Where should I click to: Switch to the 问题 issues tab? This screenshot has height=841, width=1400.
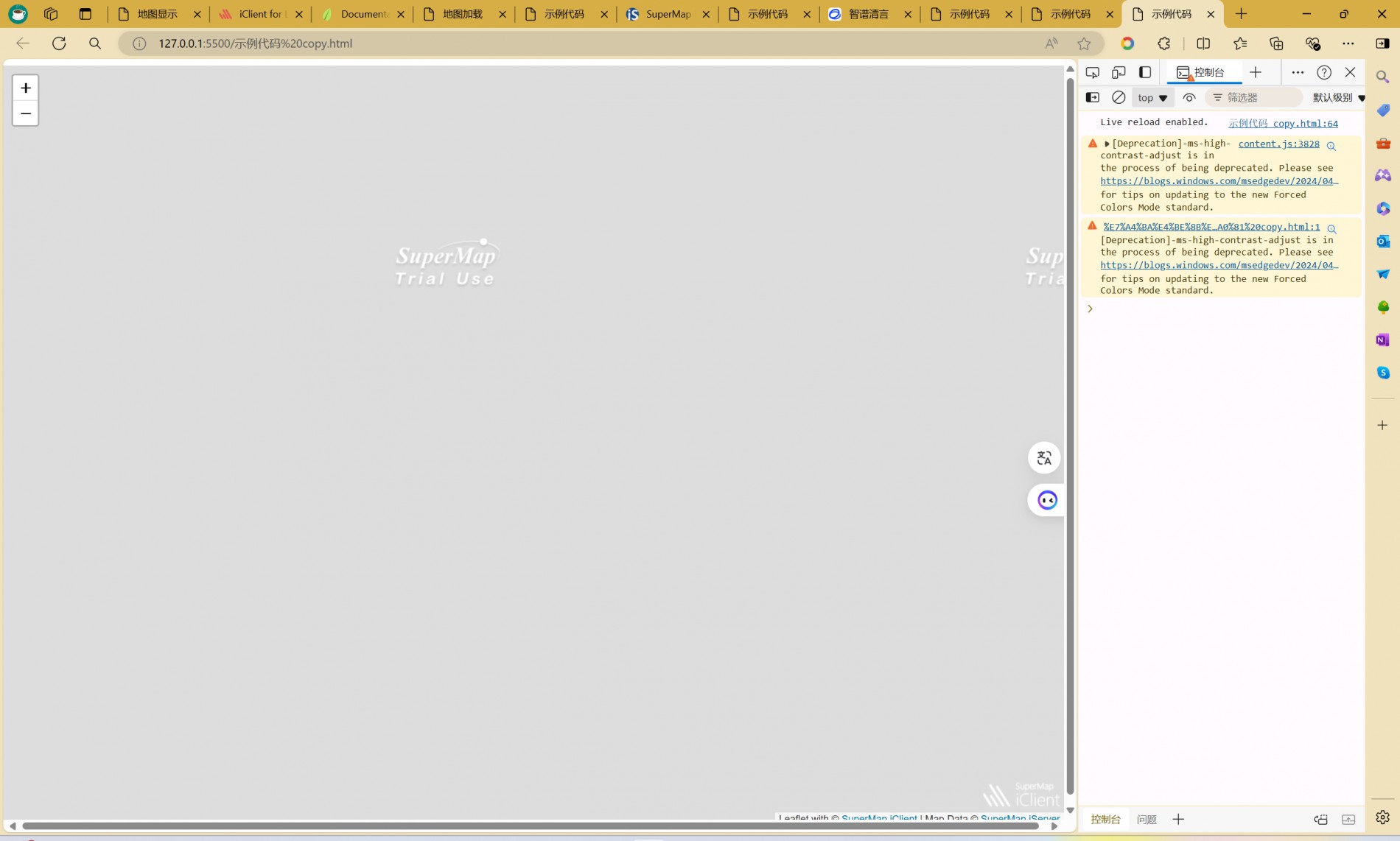[x=1147, y=819]
